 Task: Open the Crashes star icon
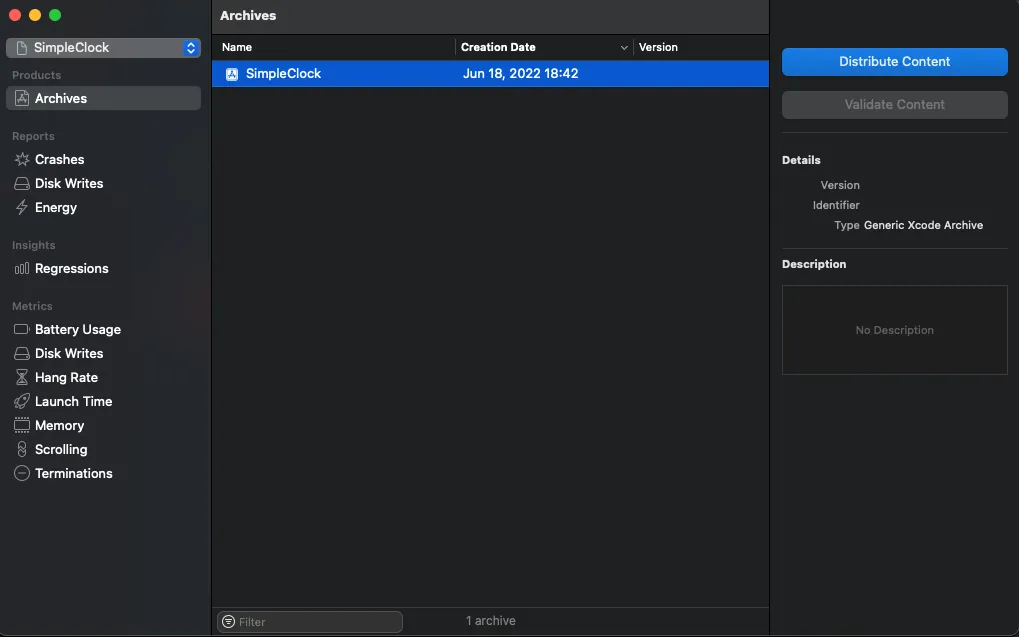pos(22,159)
